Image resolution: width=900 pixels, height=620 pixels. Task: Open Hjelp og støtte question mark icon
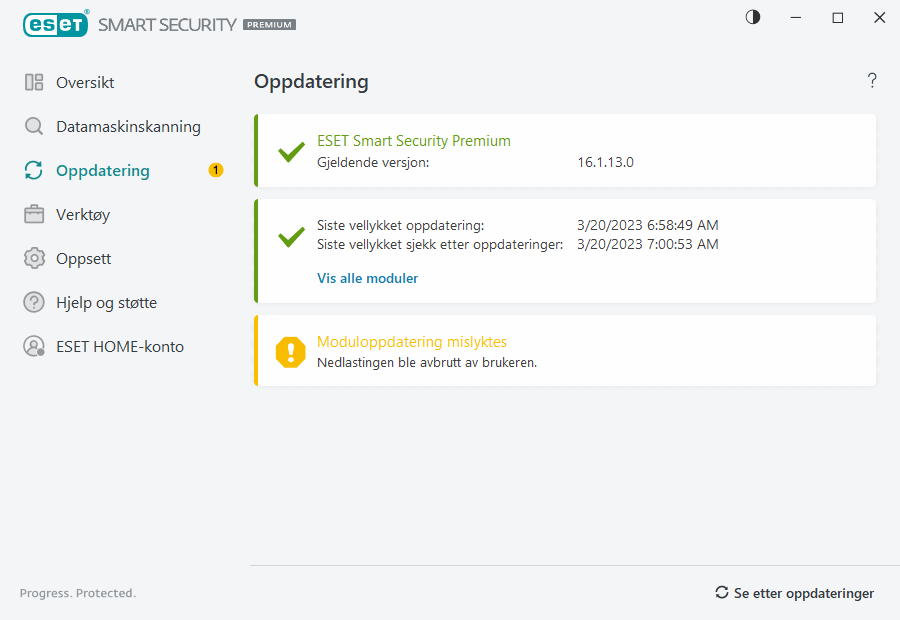32,302
